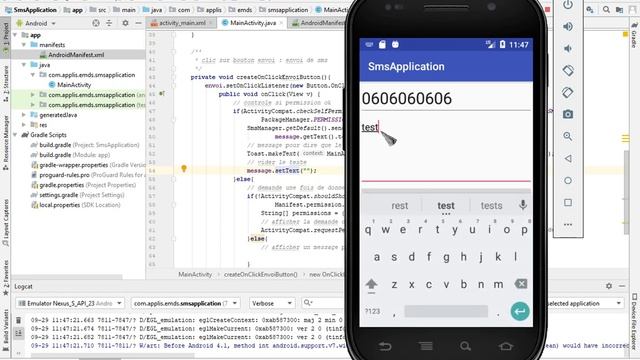Collapse the Gradle Scripts node

16,135
